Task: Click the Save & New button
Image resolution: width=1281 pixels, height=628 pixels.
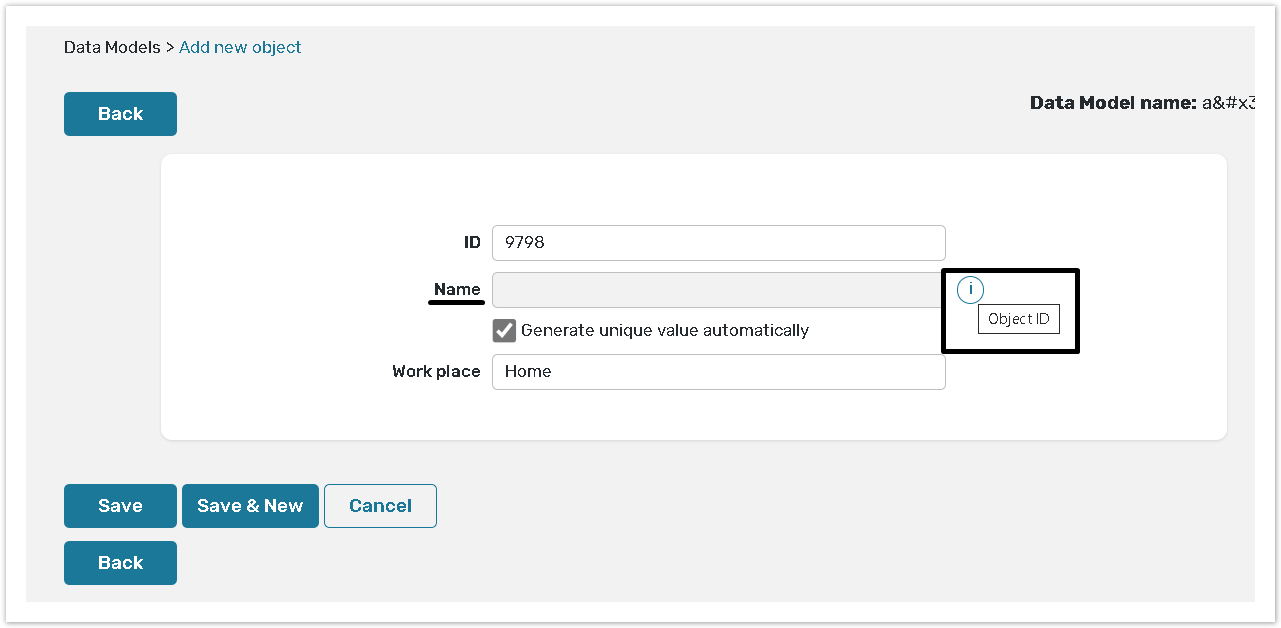Action: pyautogui.click(x=250, y=506)
